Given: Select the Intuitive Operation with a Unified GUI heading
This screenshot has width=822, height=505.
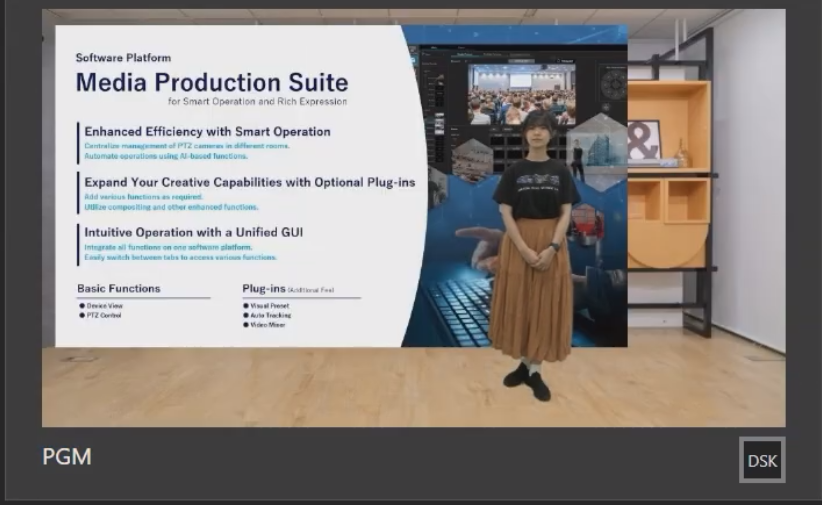Looking at the screenshot, I should 193,232.
